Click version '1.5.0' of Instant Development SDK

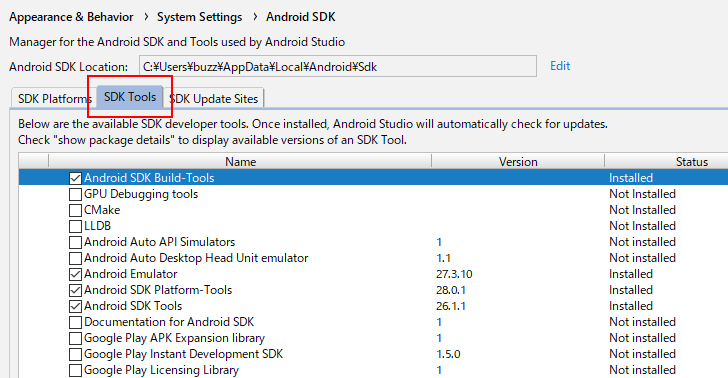point(448,354)
